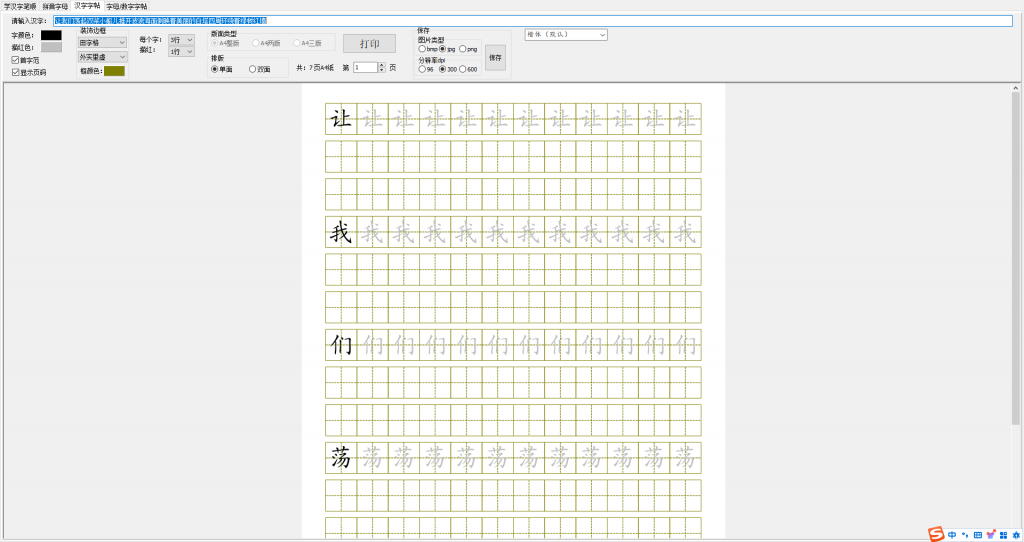Toggle punctuation mode in Sogou bar

tap(964, 533)
